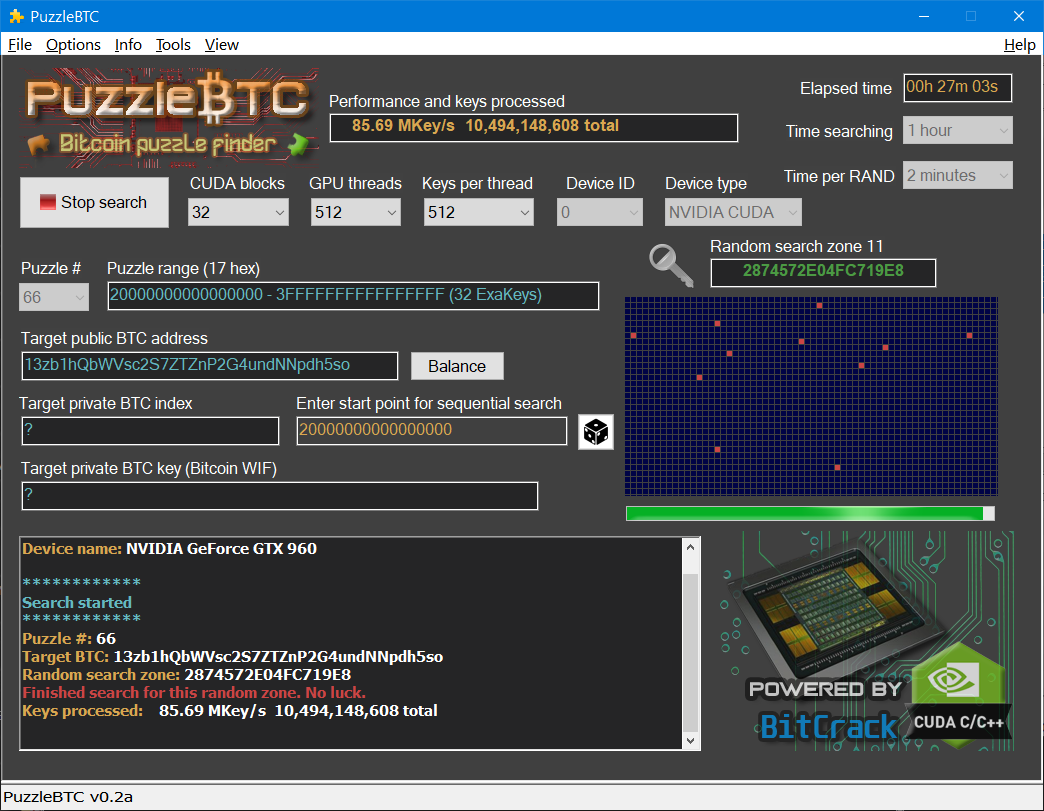Check the address Balance
The width and height of the screenshot is (1044, 811).
[457, 366]
